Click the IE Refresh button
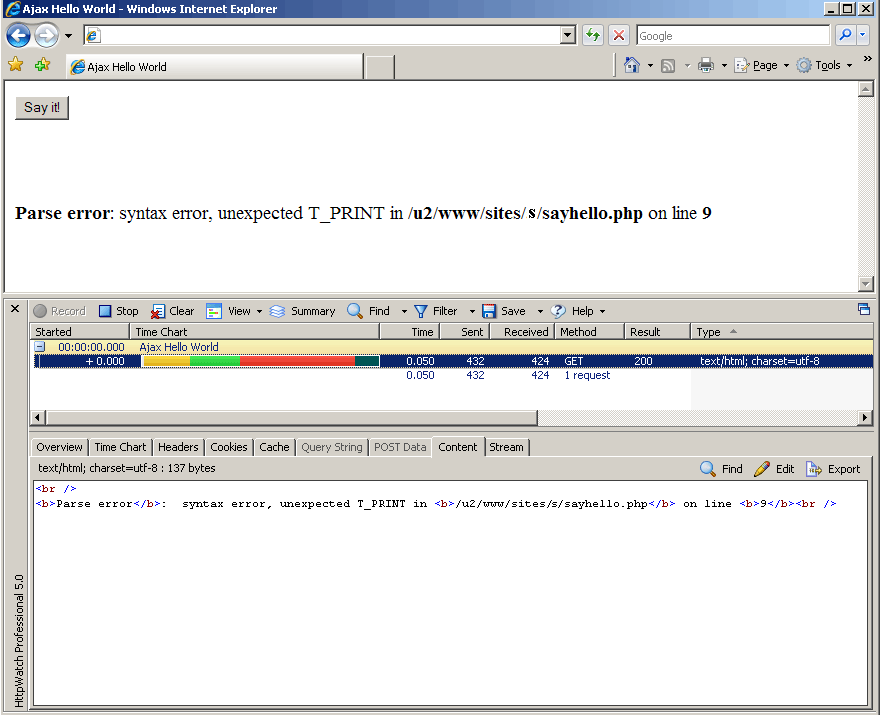 tap(593, 35)
